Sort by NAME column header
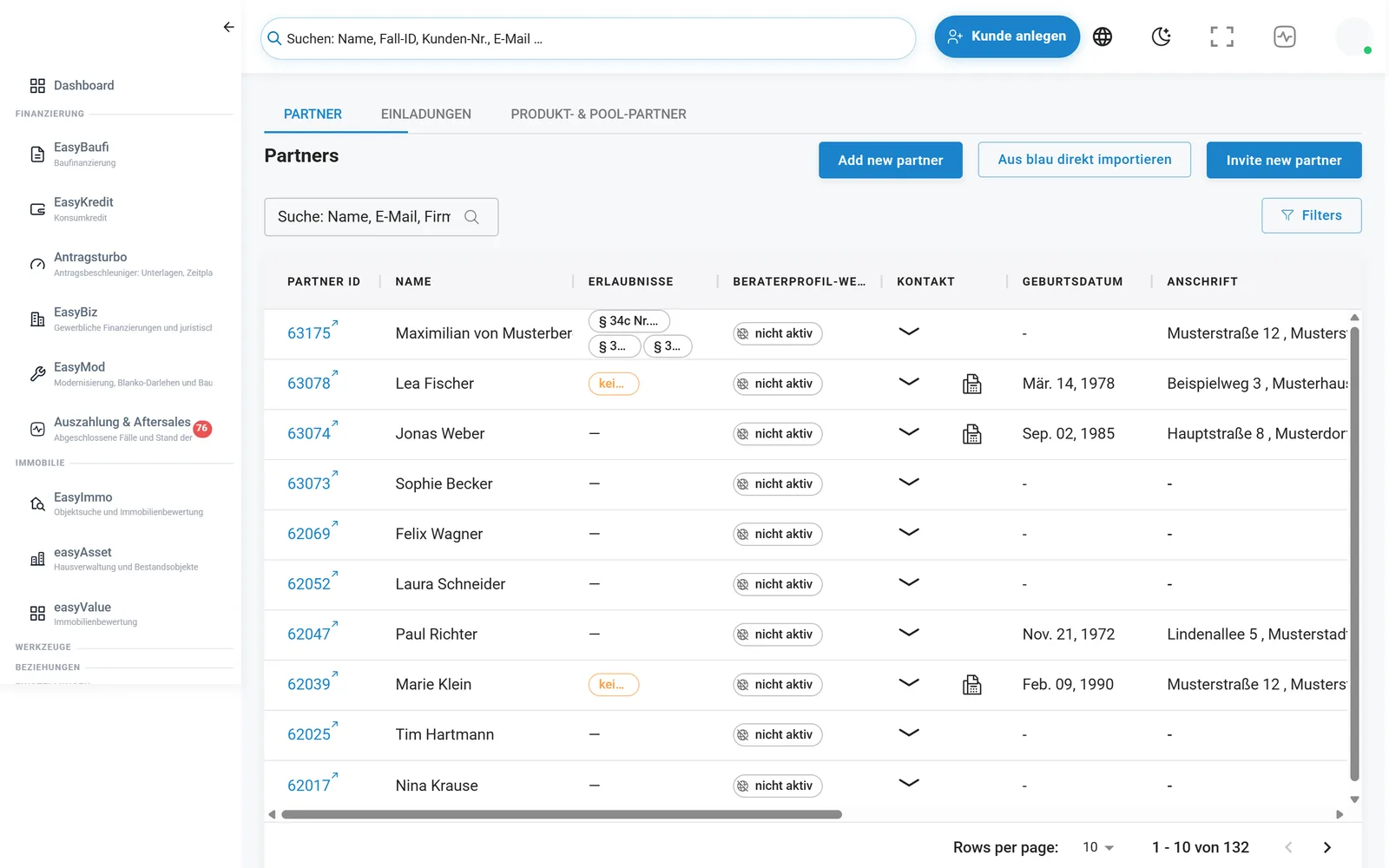Image resolution: width=1389 pixels, height=868 pixels. click(413, 281)
